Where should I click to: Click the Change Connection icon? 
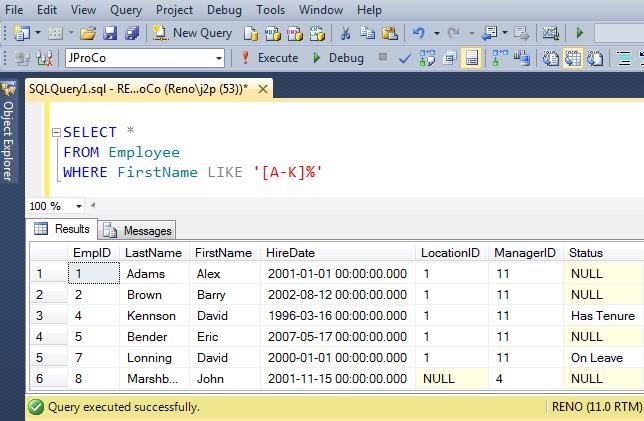click(45, 58)
